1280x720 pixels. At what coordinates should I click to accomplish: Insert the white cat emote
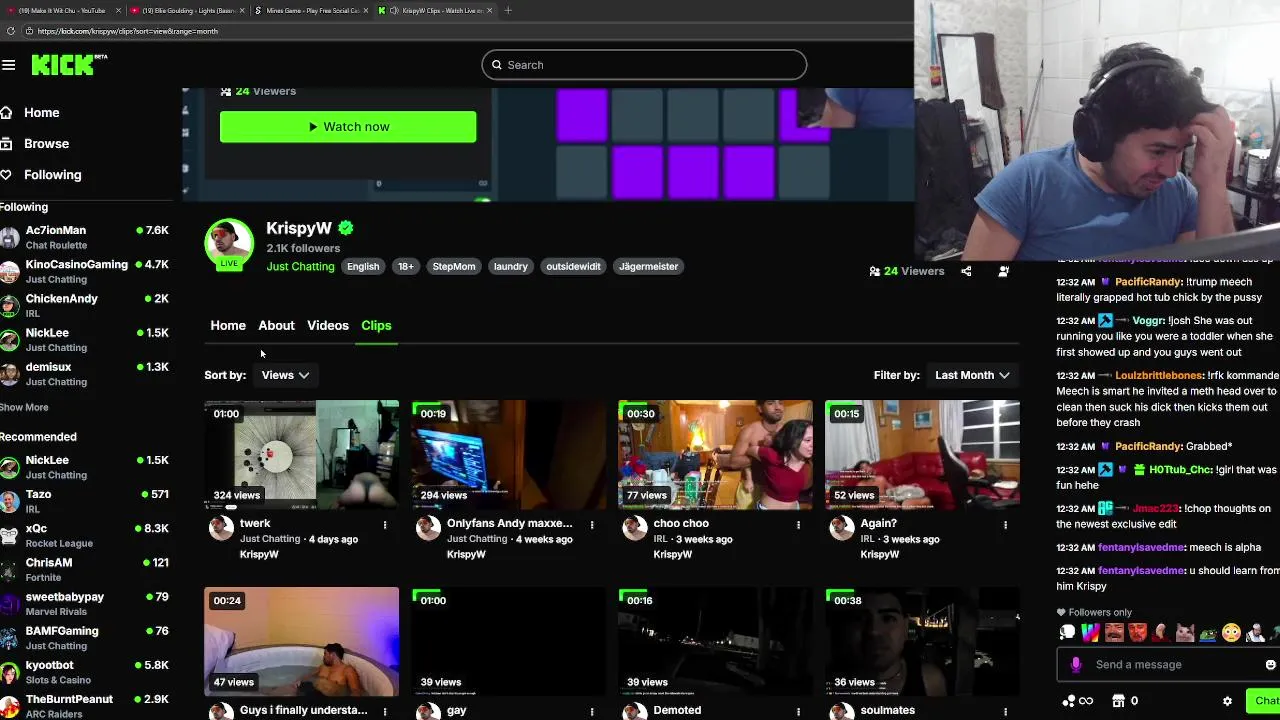point(1184,632)
